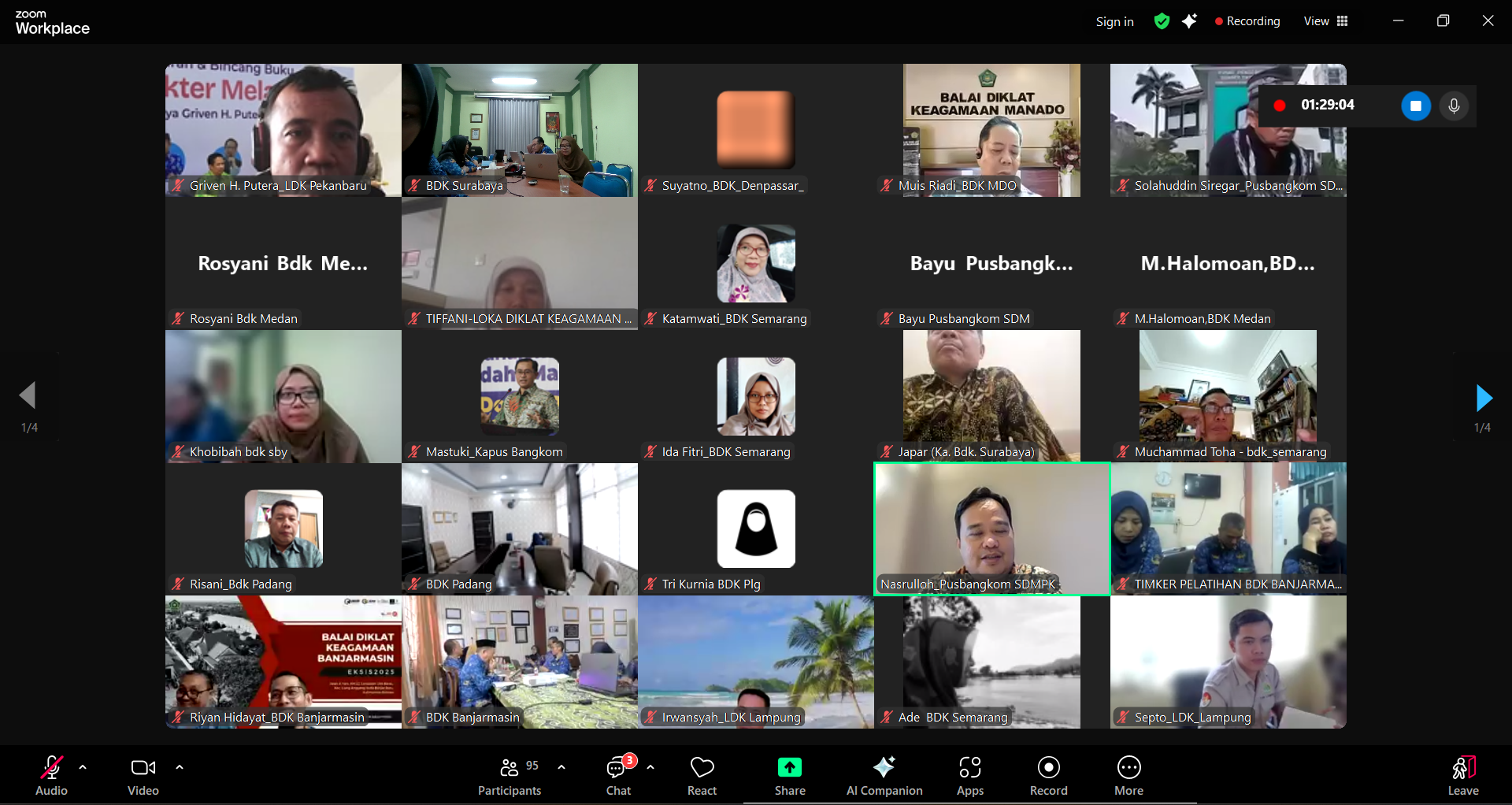The height and width of the screenshot is (805, 1512).
Task: Expand audio options caret next to Audio
Action: [x=83, y=767]
